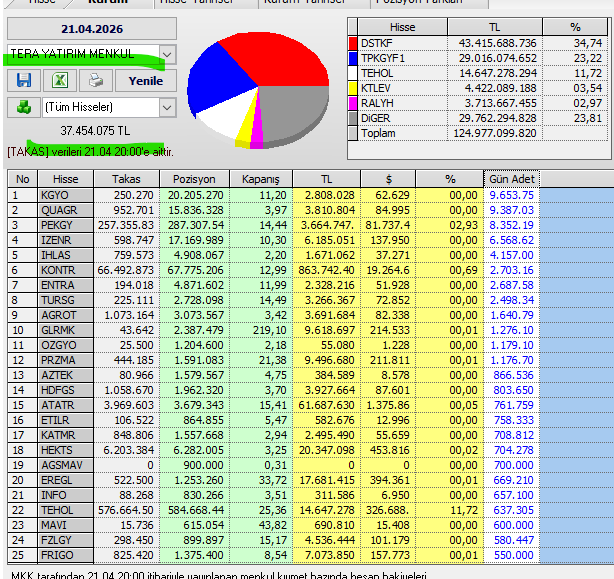Select the HDFGS stock cell
This screenshot has height=579, width=614.
pyautogui.click(x=66, y=390)
